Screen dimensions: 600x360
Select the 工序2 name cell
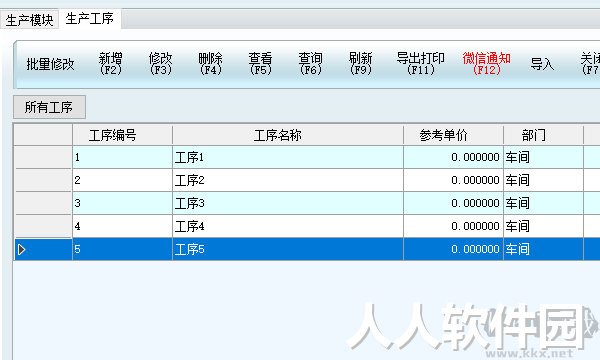288,180
